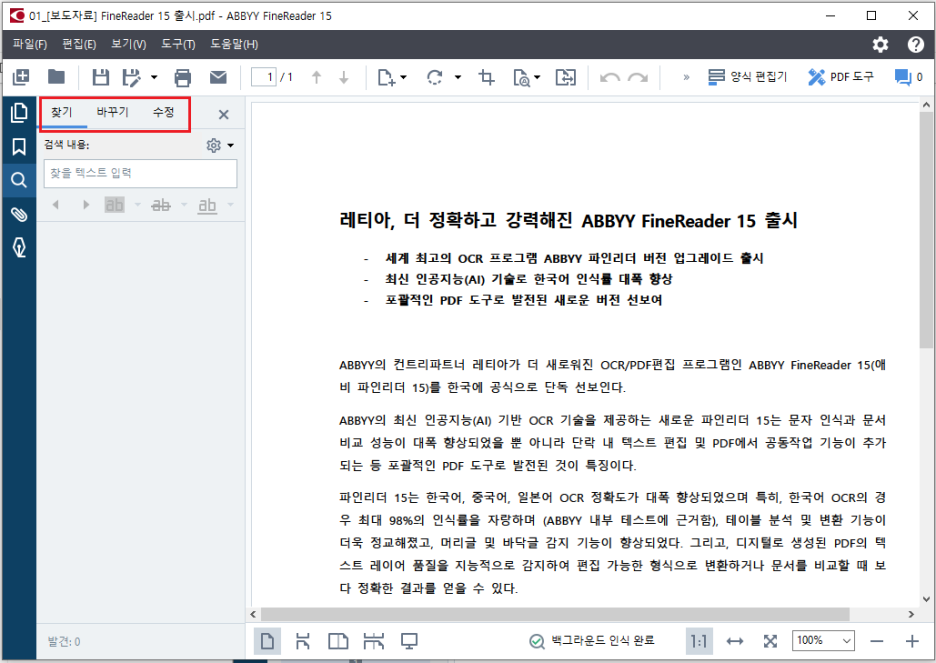
Task: Select two-page scrolling view mode
Action: click(x=374, y=642)
